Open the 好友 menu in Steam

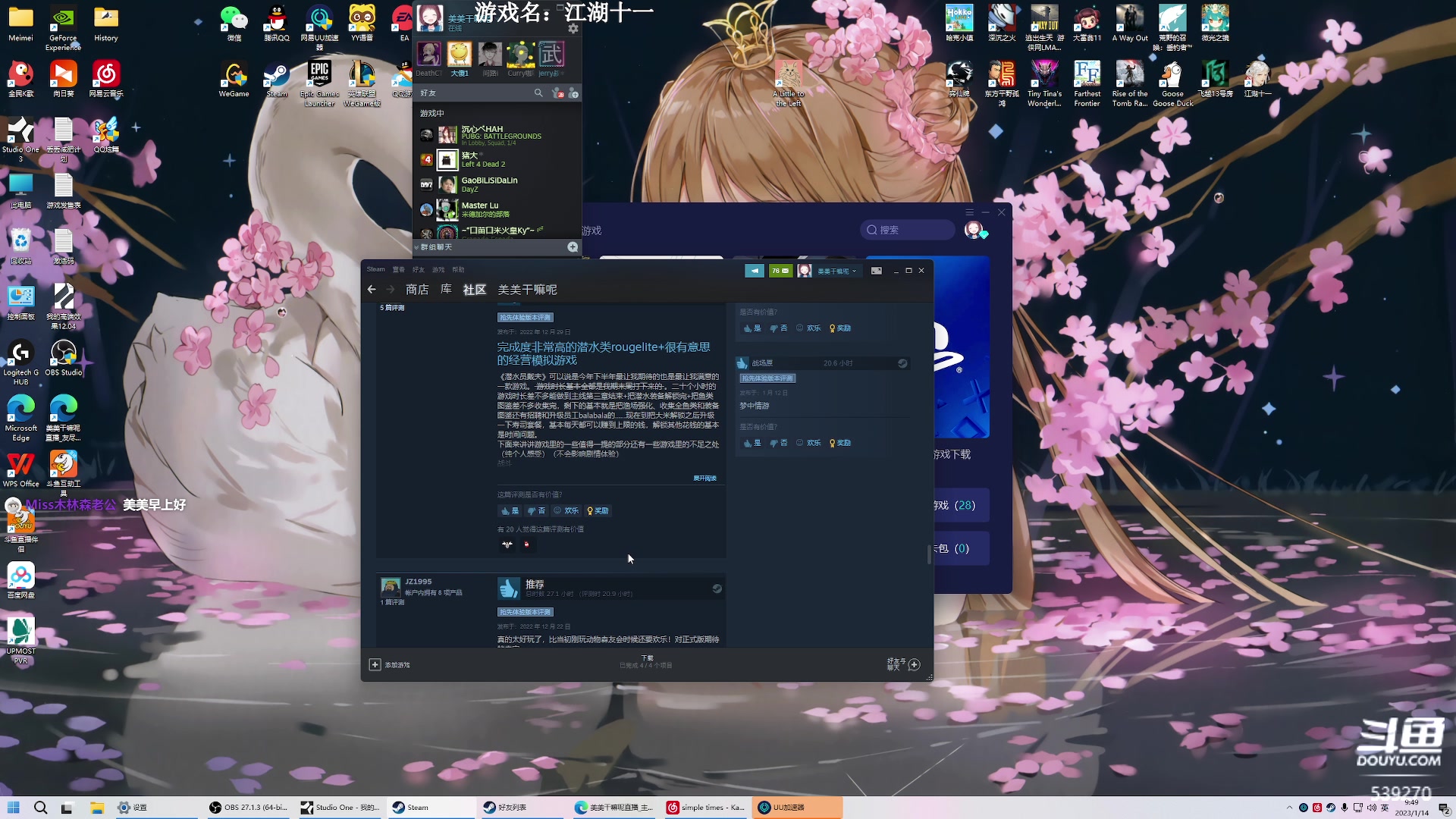click(x=419, y=269)
